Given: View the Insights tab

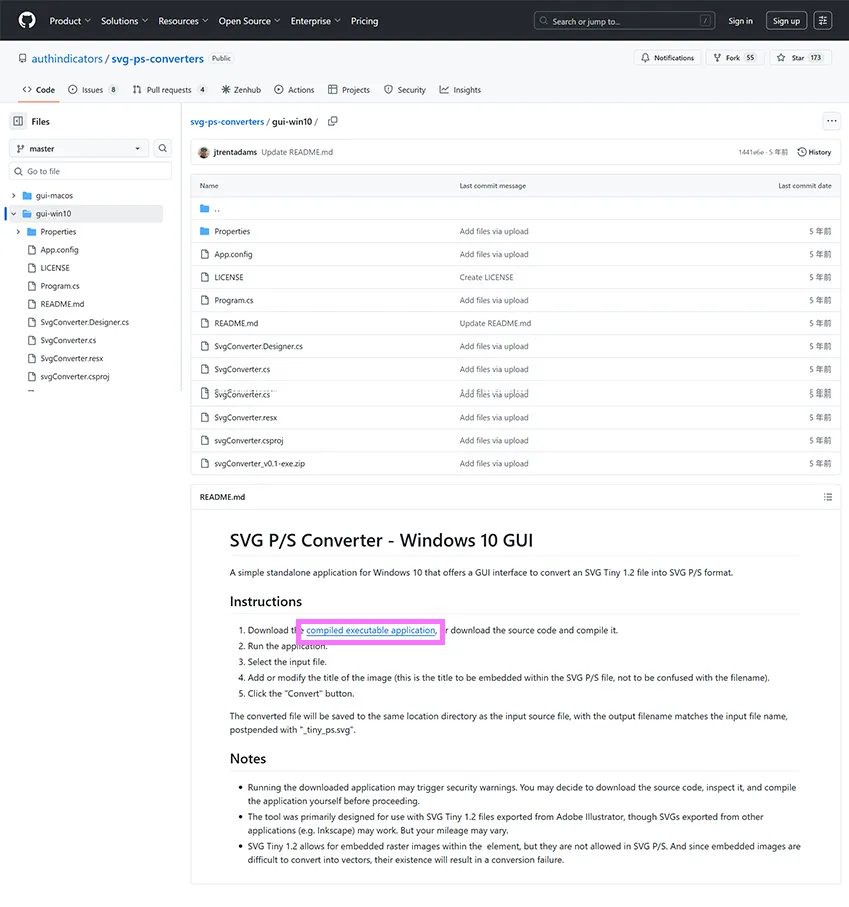Looking at the screenshot, I should pos(460,90).
